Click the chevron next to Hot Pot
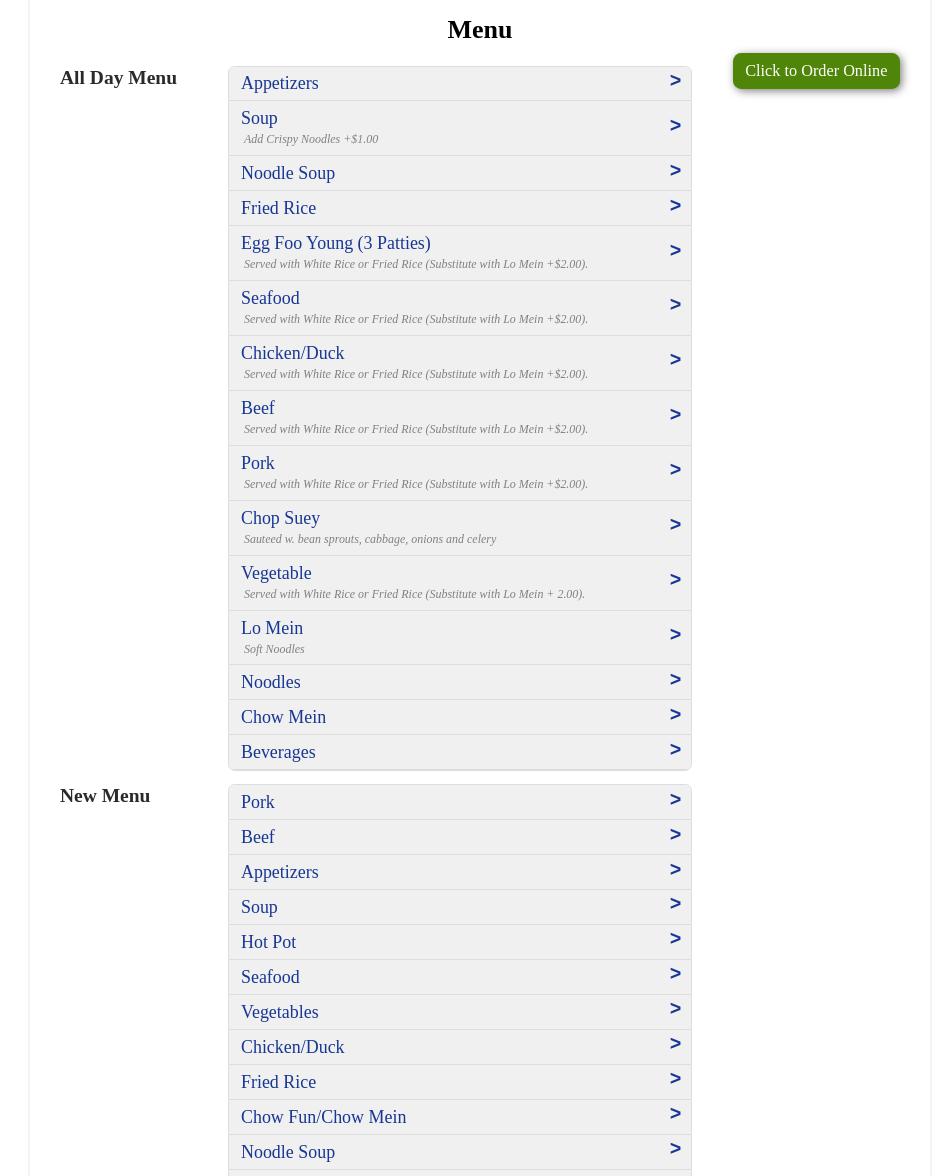 tap(675, 939)
